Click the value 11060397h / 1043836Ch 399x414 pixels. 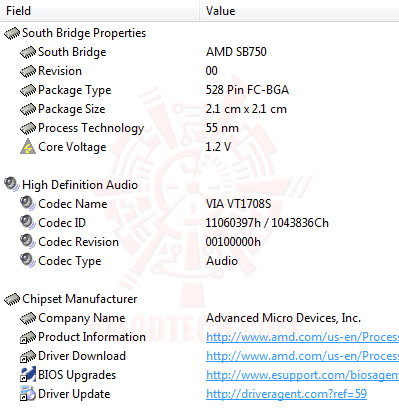click(267, 223)
